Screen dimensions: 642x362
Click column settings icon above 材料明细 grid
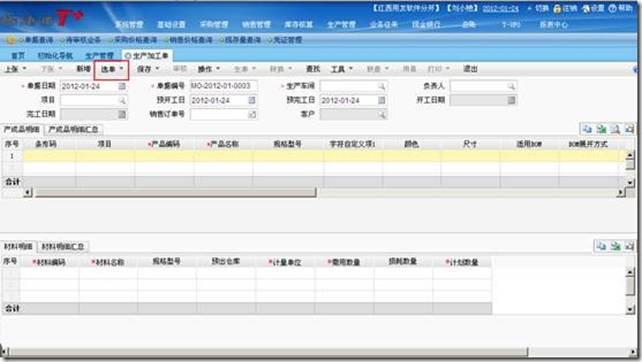(x=629, y=246)
